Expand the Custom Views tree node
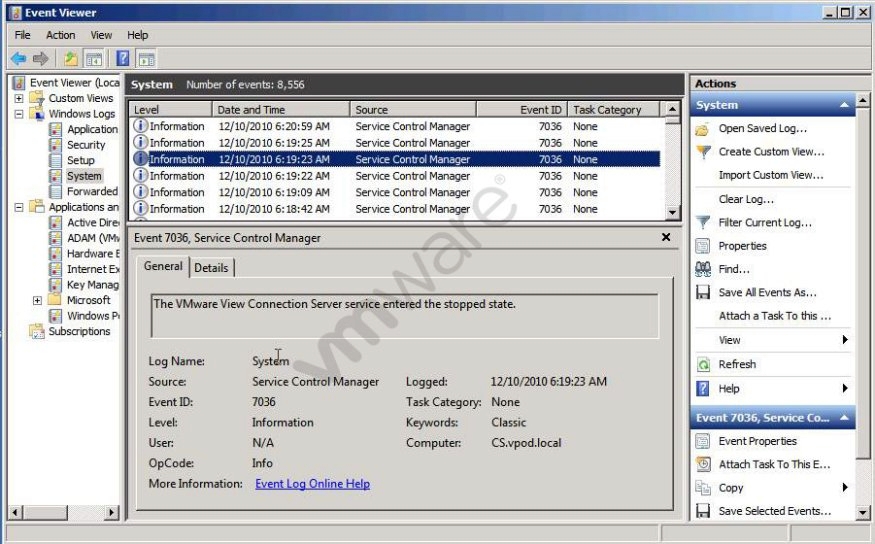The width and height of the screenshot is (875, 544). click(x=19, y=98)
